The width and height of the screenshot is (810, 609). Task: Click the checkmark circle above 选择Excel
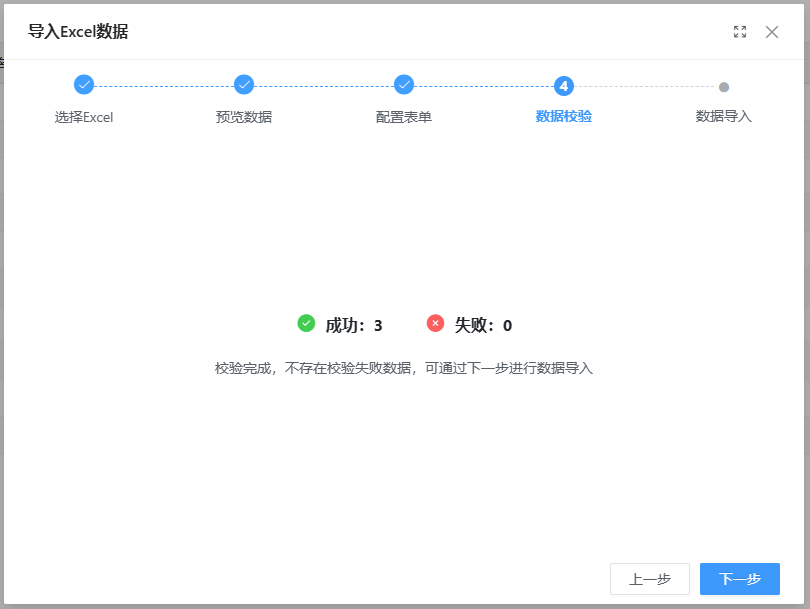(84, 85)
